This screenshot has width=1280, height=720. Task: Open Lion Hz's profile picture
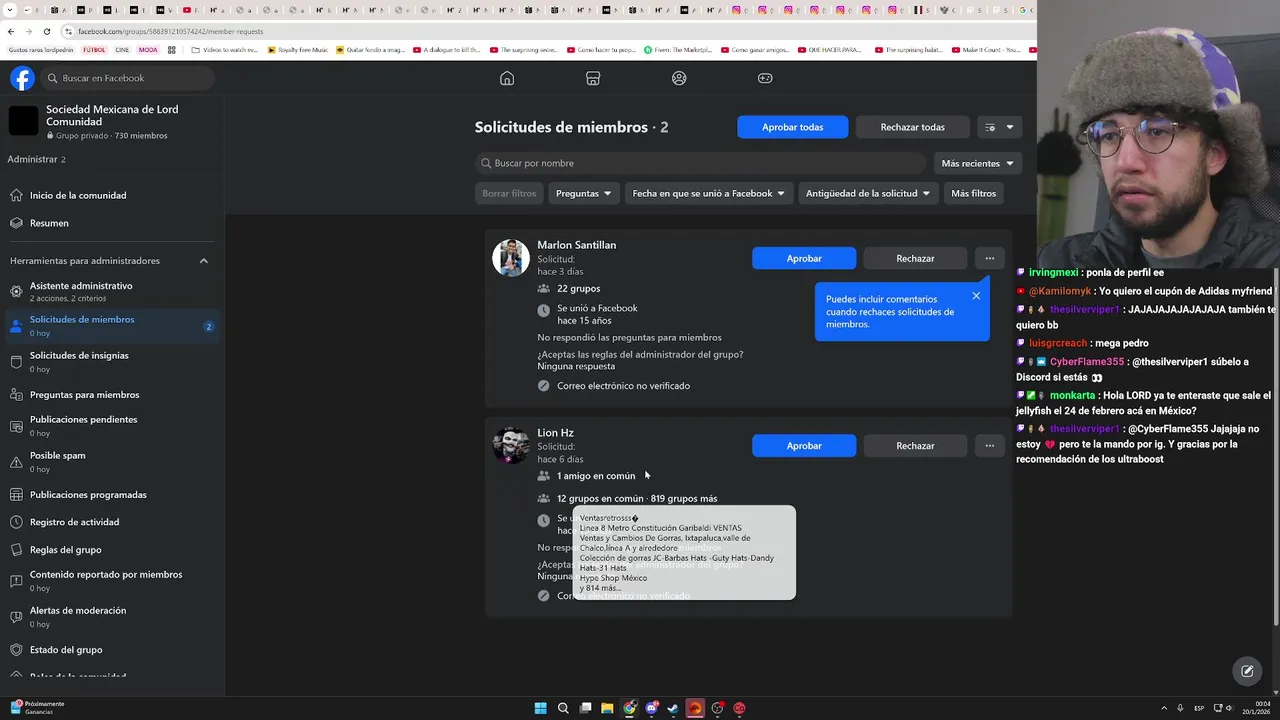click(x=511, y=446)
